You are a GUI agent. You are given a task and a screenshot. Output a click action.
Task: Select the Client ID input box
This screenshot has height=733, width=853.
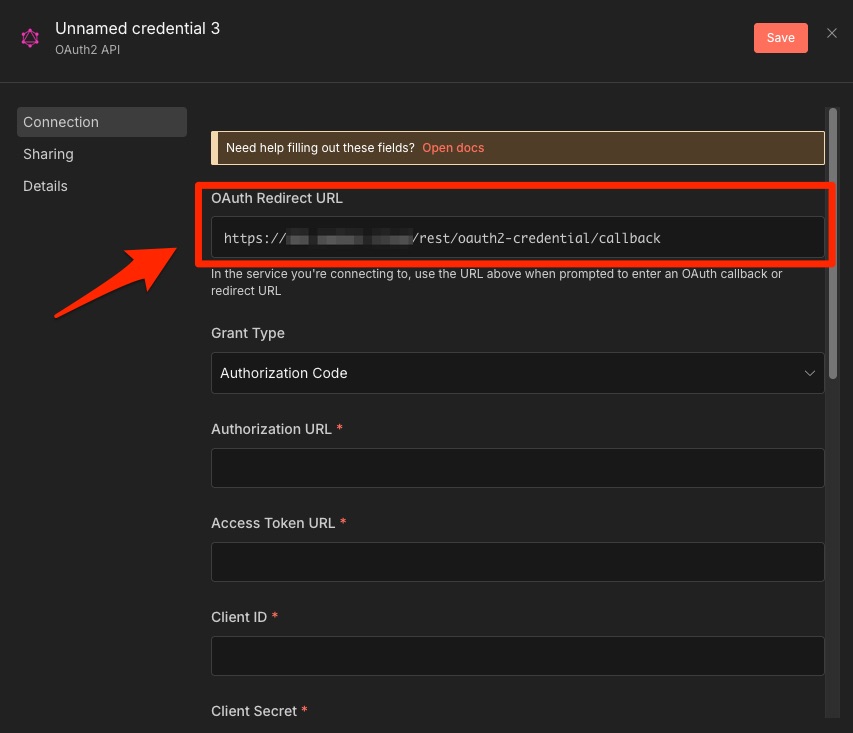click(x=517, y=655)
